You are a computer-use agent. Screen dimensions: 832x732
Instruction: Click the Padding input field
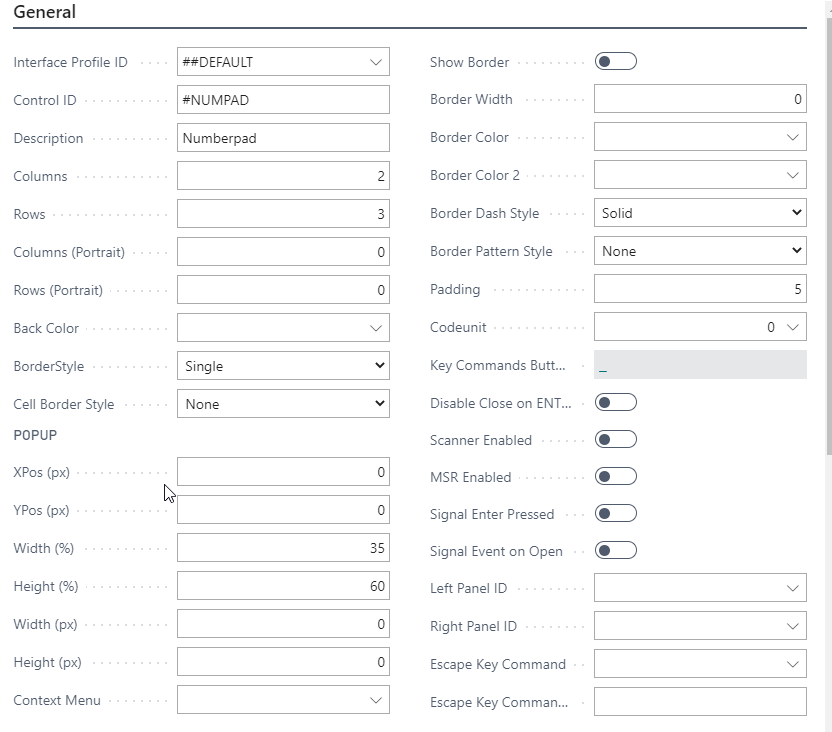tap(700, 289)
